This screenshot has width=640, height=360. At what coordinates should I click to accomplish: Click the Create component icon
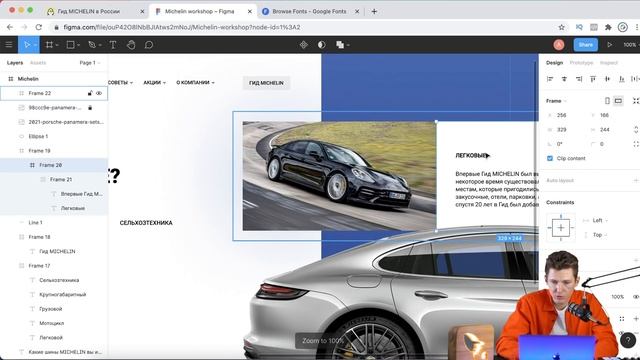304,45
